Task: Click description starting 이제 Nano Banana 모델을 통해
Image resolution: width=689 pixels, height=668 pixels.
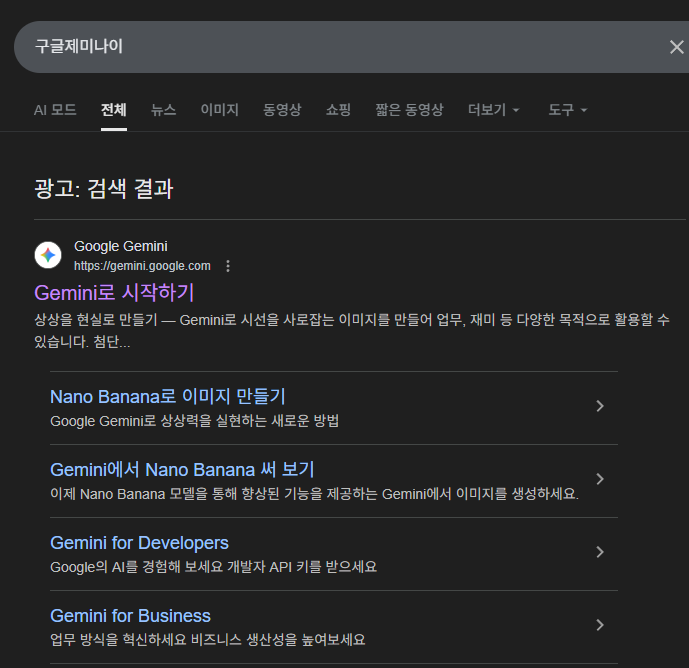Action: 314,494
